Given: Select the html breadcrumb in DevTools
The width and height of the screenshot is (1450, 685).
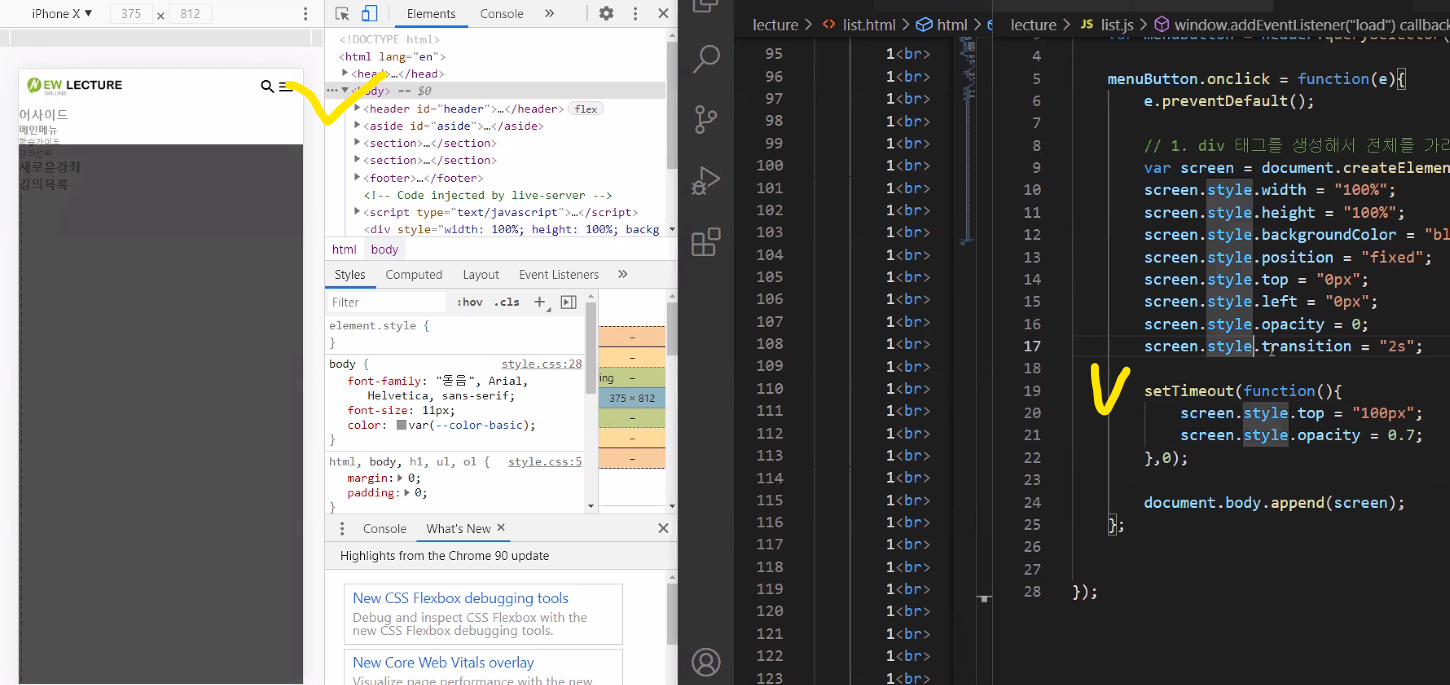Looking at the screenshot, I should [344, 250].
